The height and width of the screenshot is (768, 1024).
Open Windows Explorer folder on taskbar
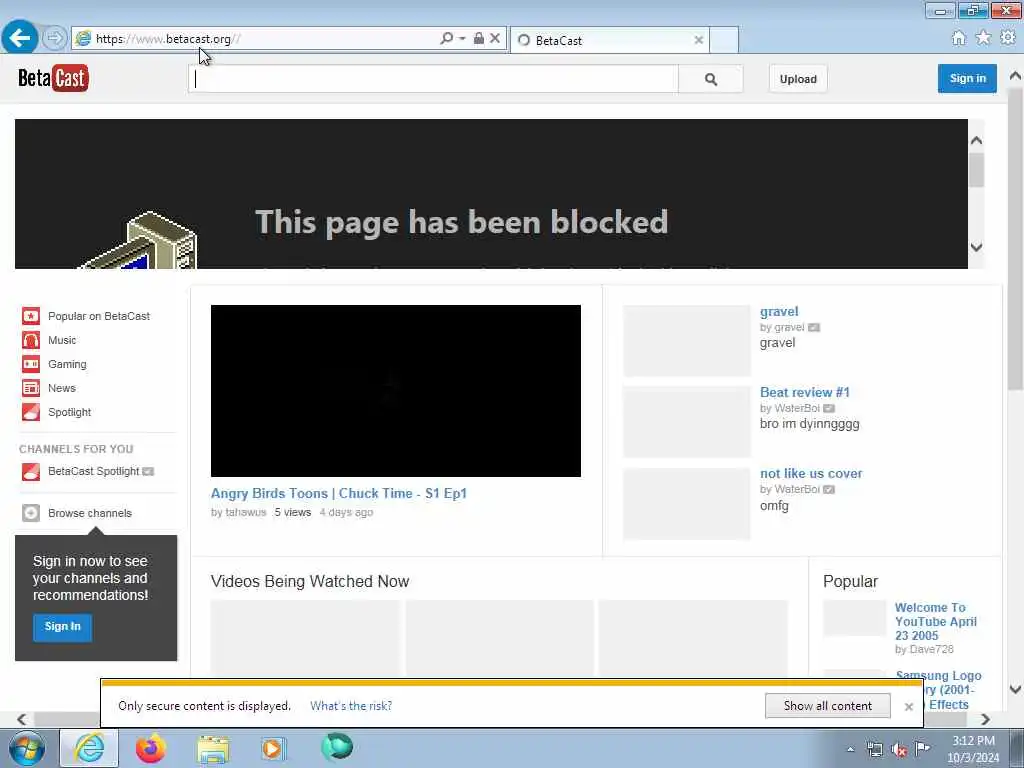(213, 750)
